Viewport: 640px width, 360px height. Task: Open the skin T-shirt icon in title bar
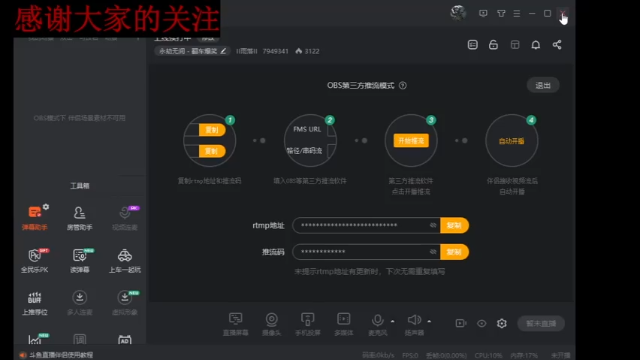click(501, 13)
